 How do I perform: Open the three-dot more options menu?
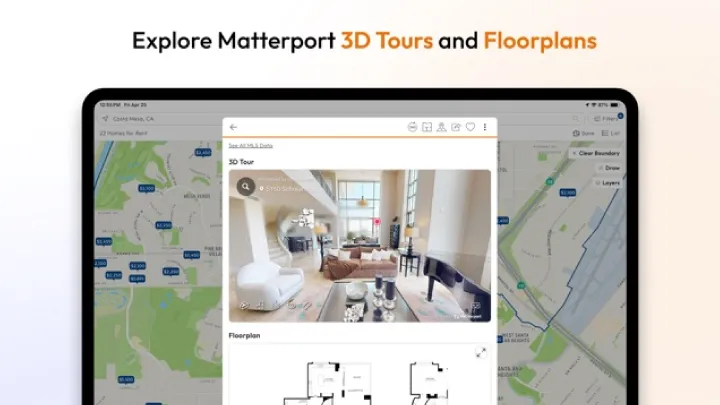[485, 127]
